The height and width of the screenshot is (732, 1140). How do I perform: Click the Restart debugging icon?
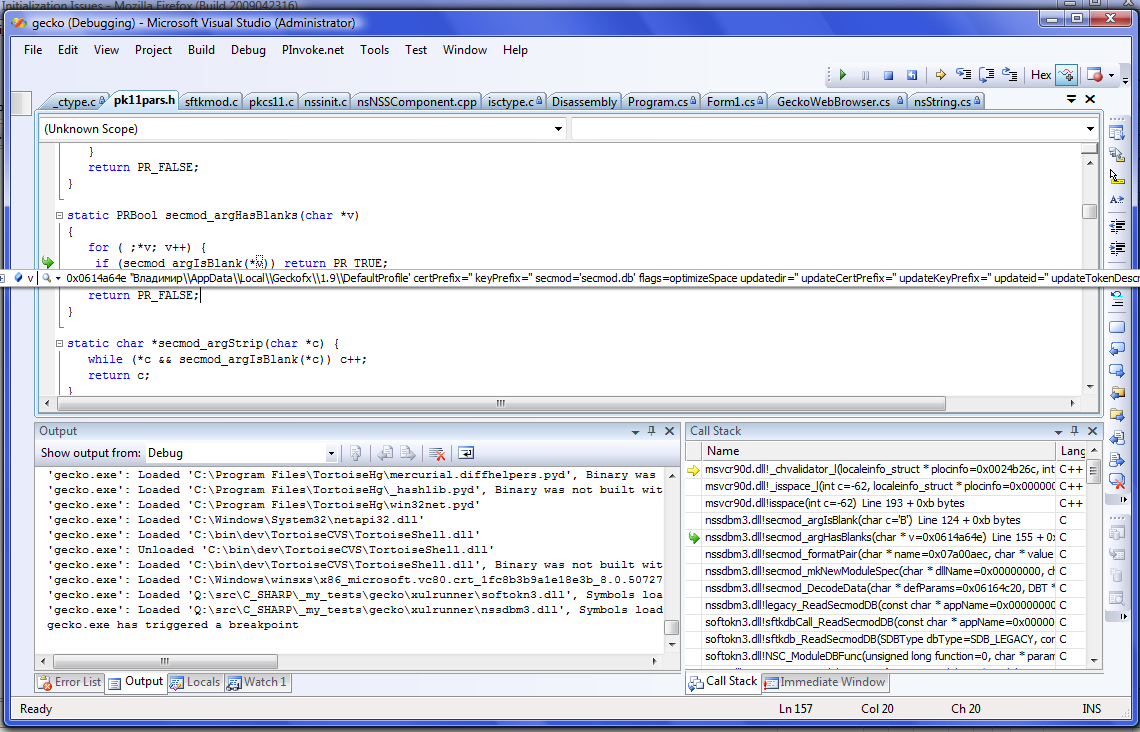(x=912, y=75)
